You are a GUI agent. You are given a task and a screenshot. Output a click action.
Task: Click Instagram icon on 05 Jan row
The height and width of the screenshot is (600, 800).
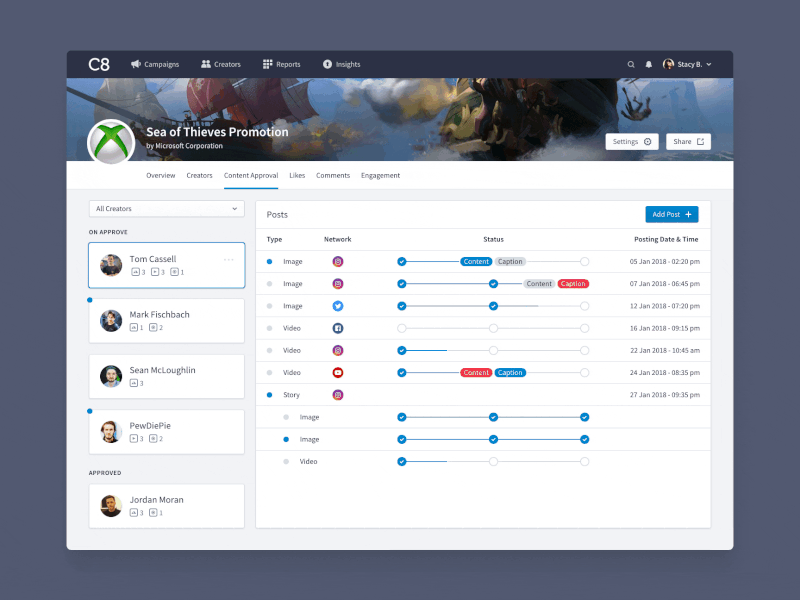point(338,262)
